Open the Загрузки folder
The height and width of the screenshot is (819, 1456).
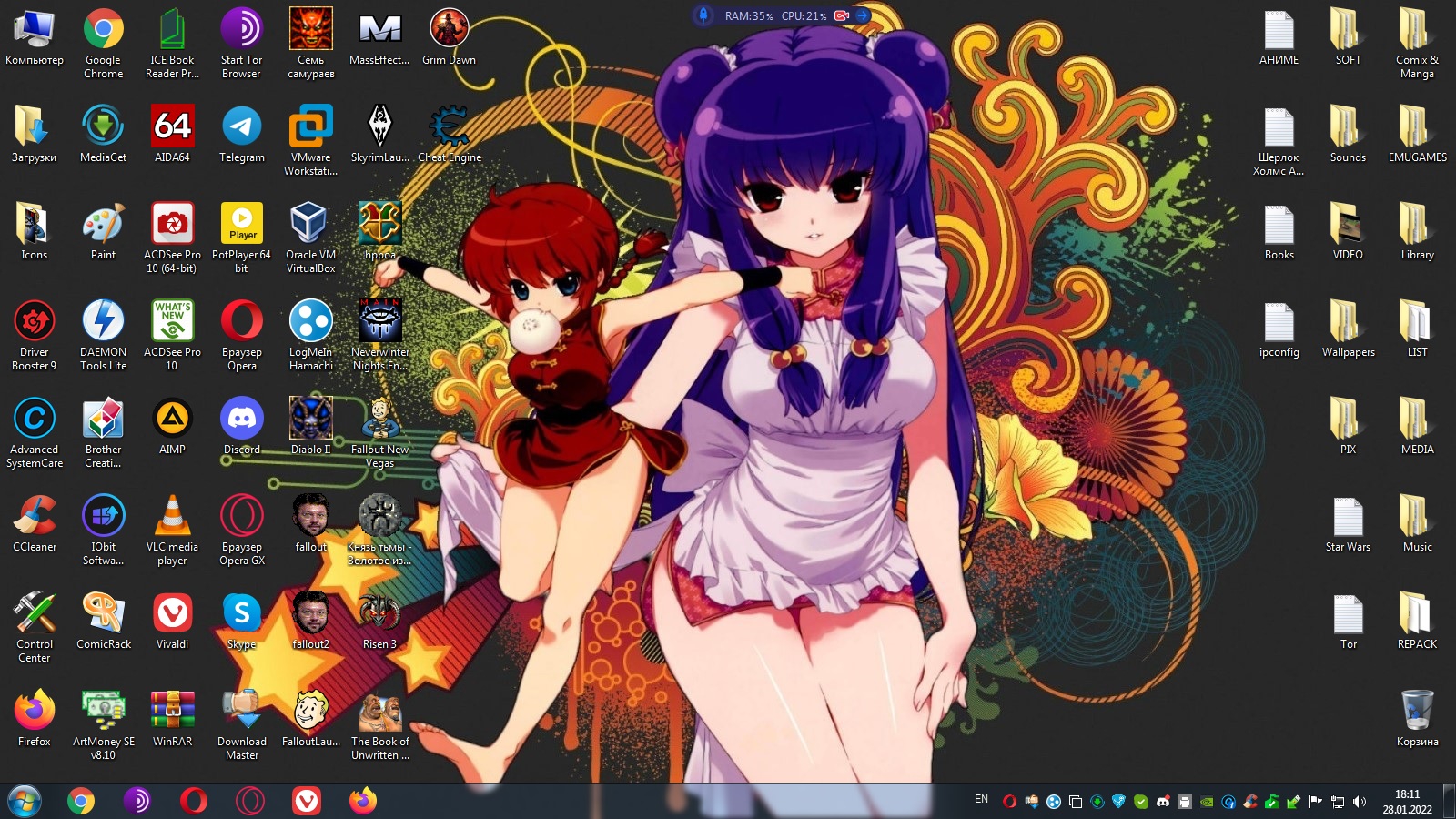point(35,135)
